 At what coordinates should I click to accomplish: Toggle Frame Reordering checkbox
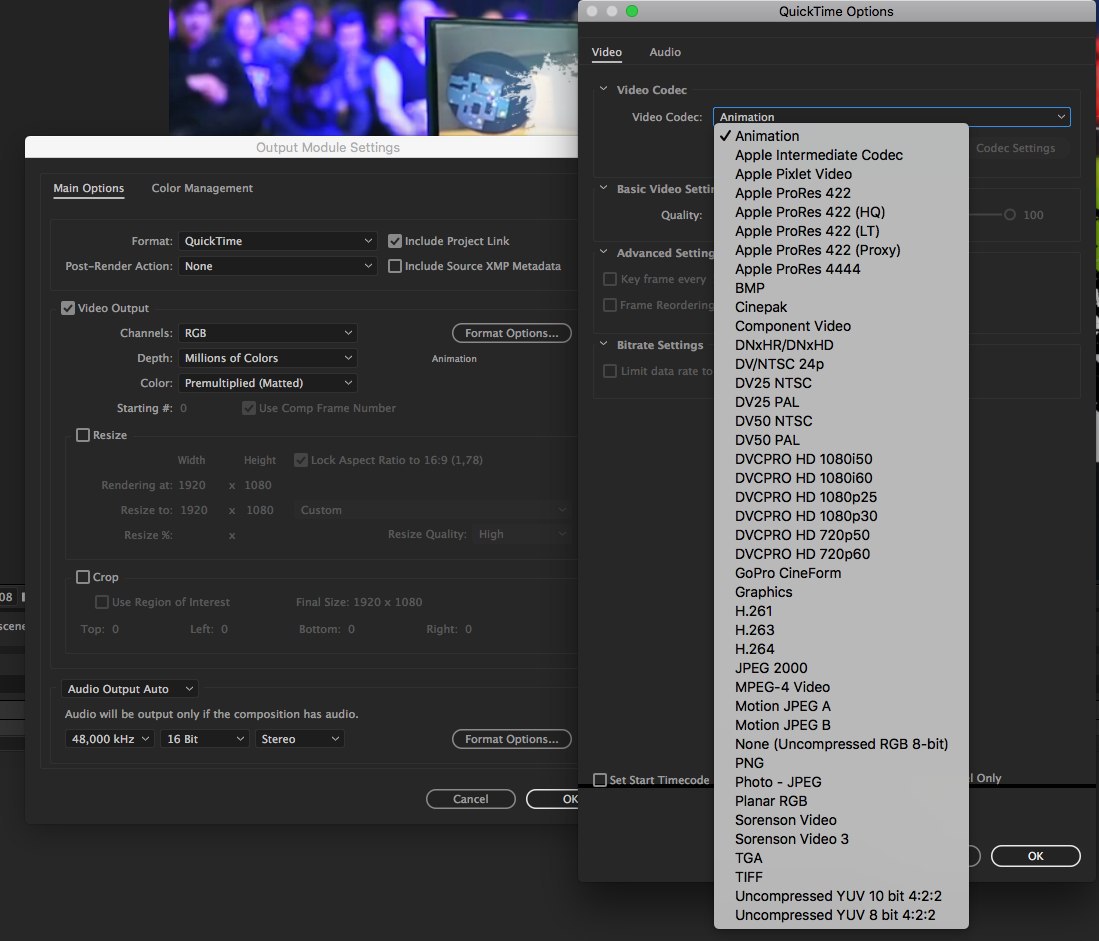coord(610,305)
